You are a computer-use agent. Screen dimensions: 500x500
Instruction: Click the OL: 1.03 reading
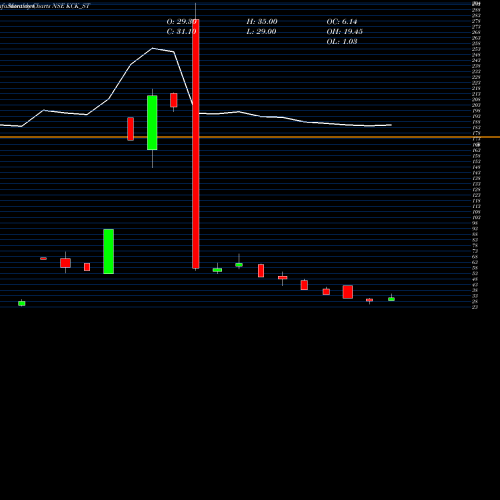(342, 42)
